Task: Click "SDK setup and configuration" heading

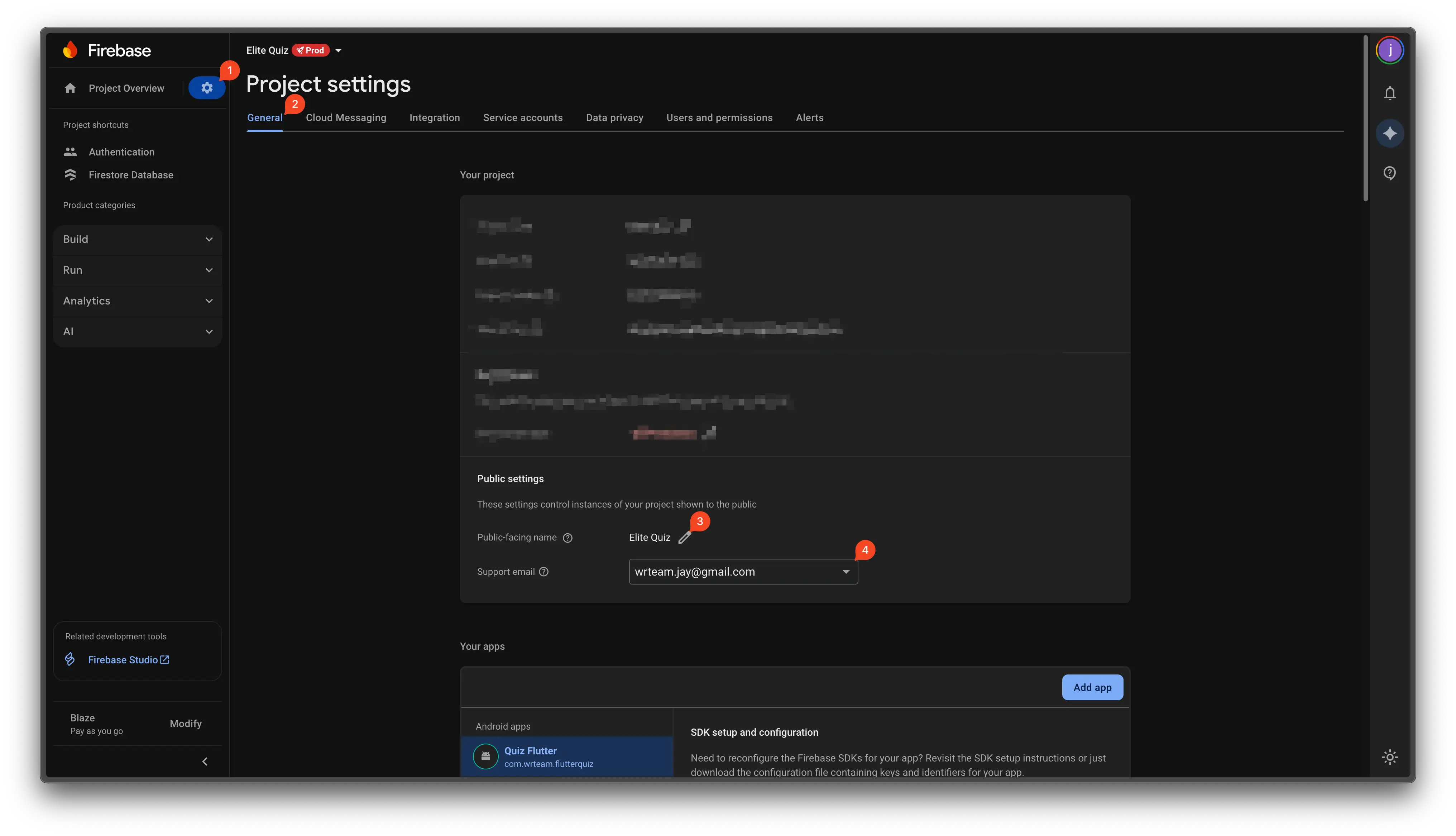Action: tap(755, 732)
